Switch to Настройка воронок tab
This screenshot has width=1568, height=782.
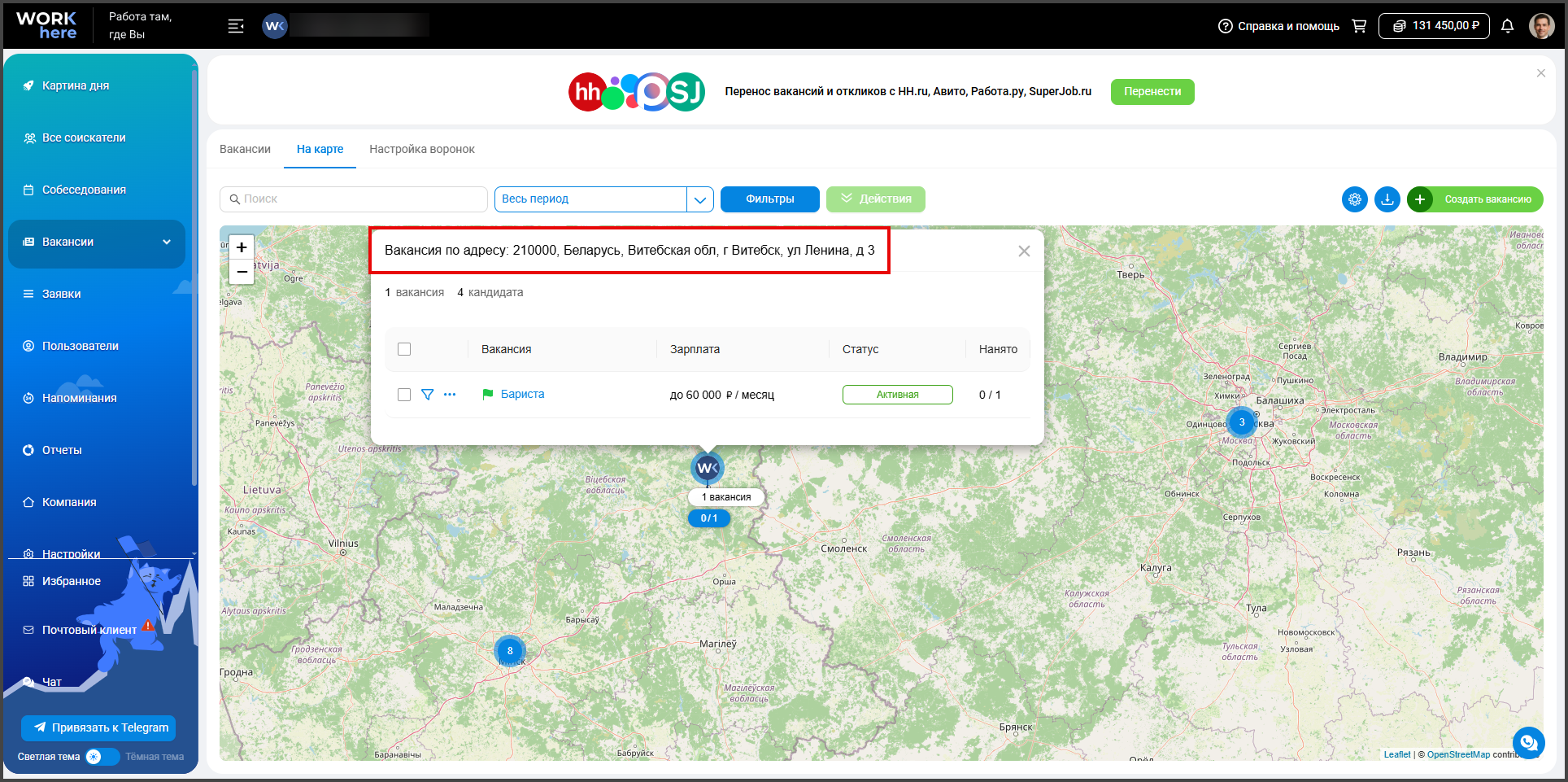point(422,149)
